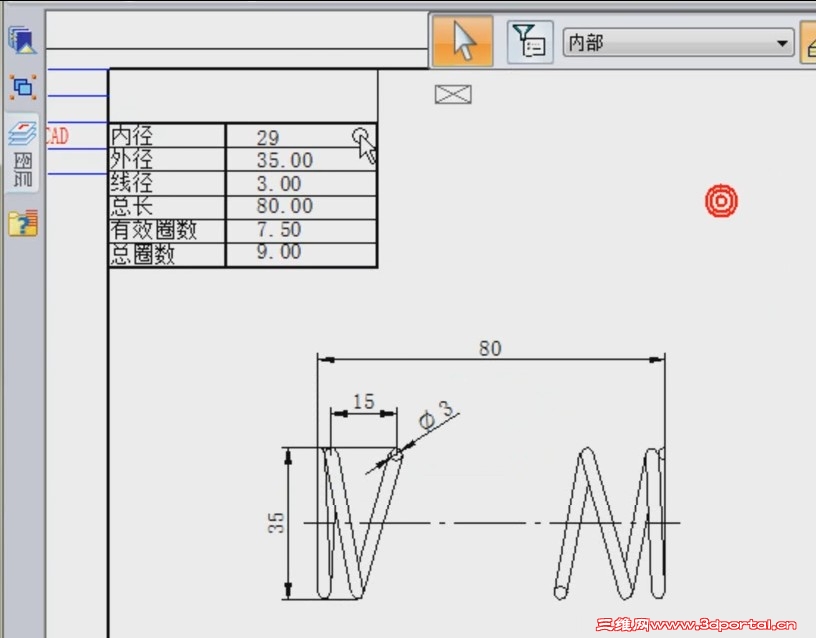
Task: Select the 15 pitch dimension
Action: coord(364,401)
